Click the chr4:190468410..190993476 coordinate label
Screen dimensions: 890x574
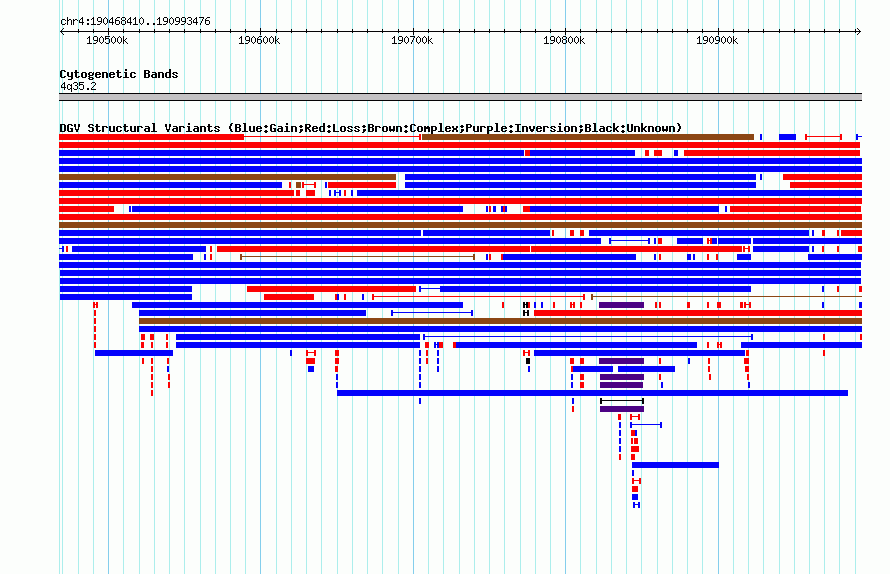(135, 22)
